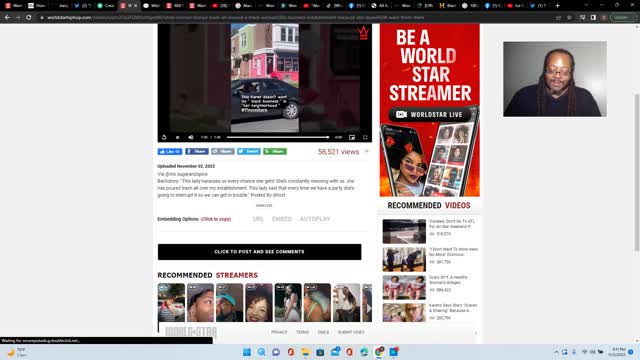Open the PRIVACY footer link

(279, 332)
